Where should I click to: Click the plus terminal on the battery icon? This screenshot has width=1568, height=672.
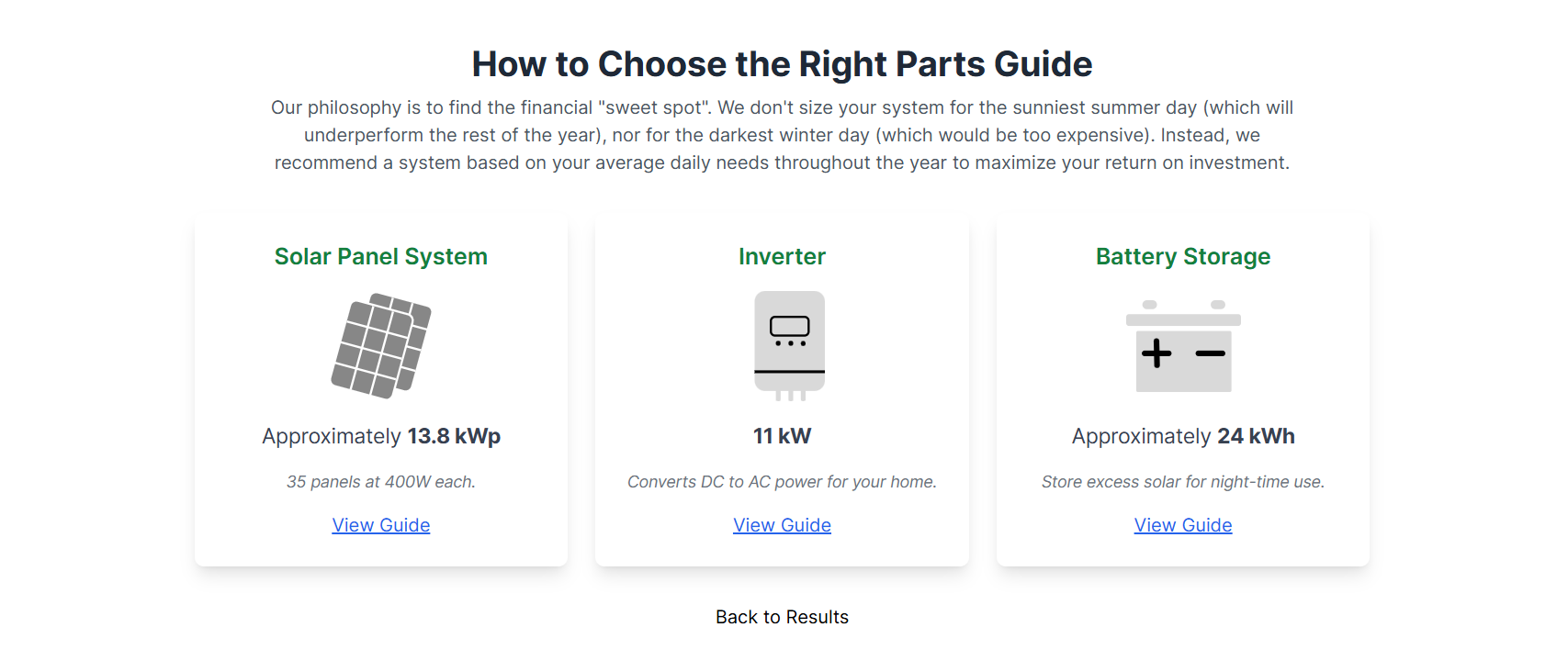click(x=1156, y=353)
